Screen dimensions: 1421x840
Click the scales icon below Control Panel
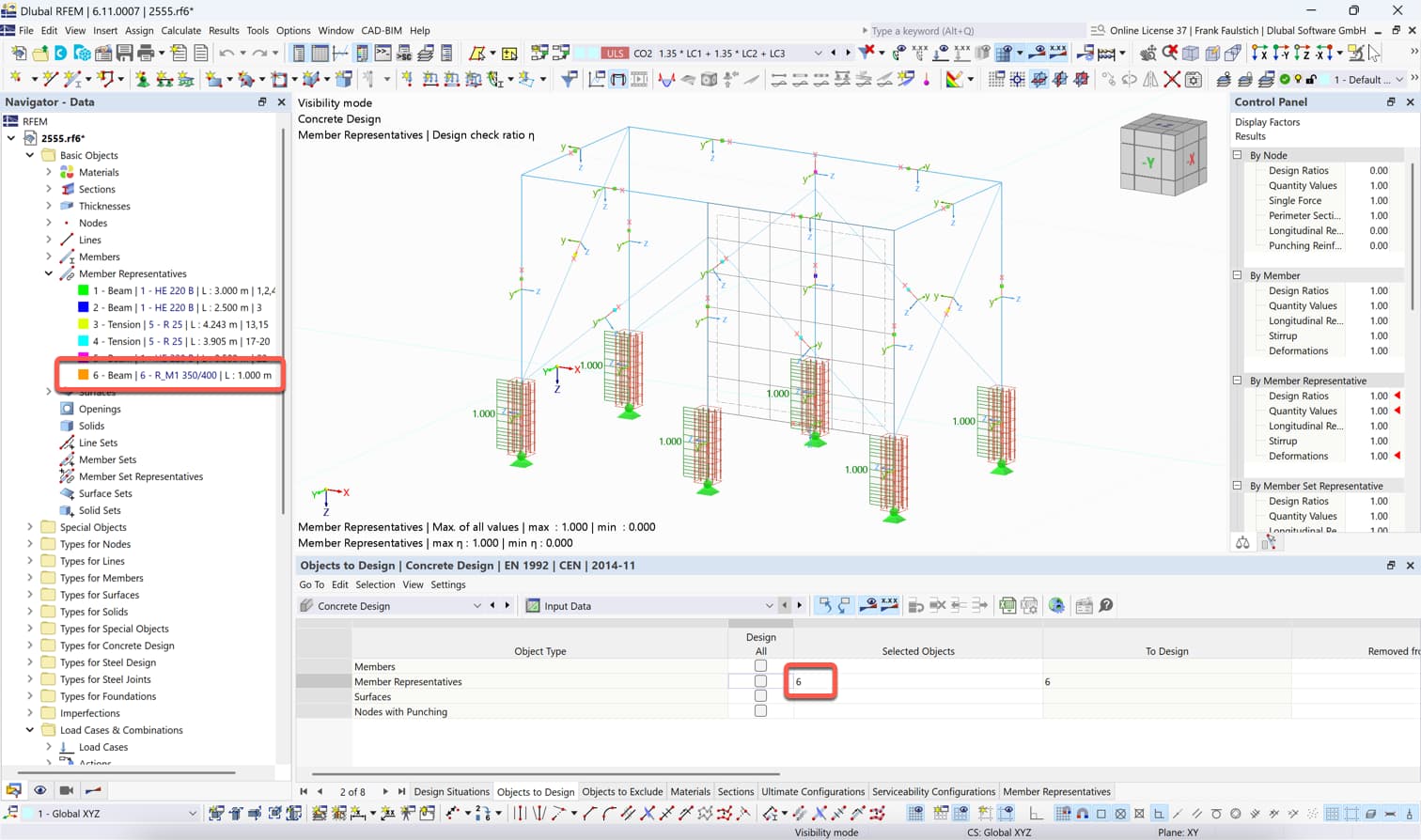1242,542
